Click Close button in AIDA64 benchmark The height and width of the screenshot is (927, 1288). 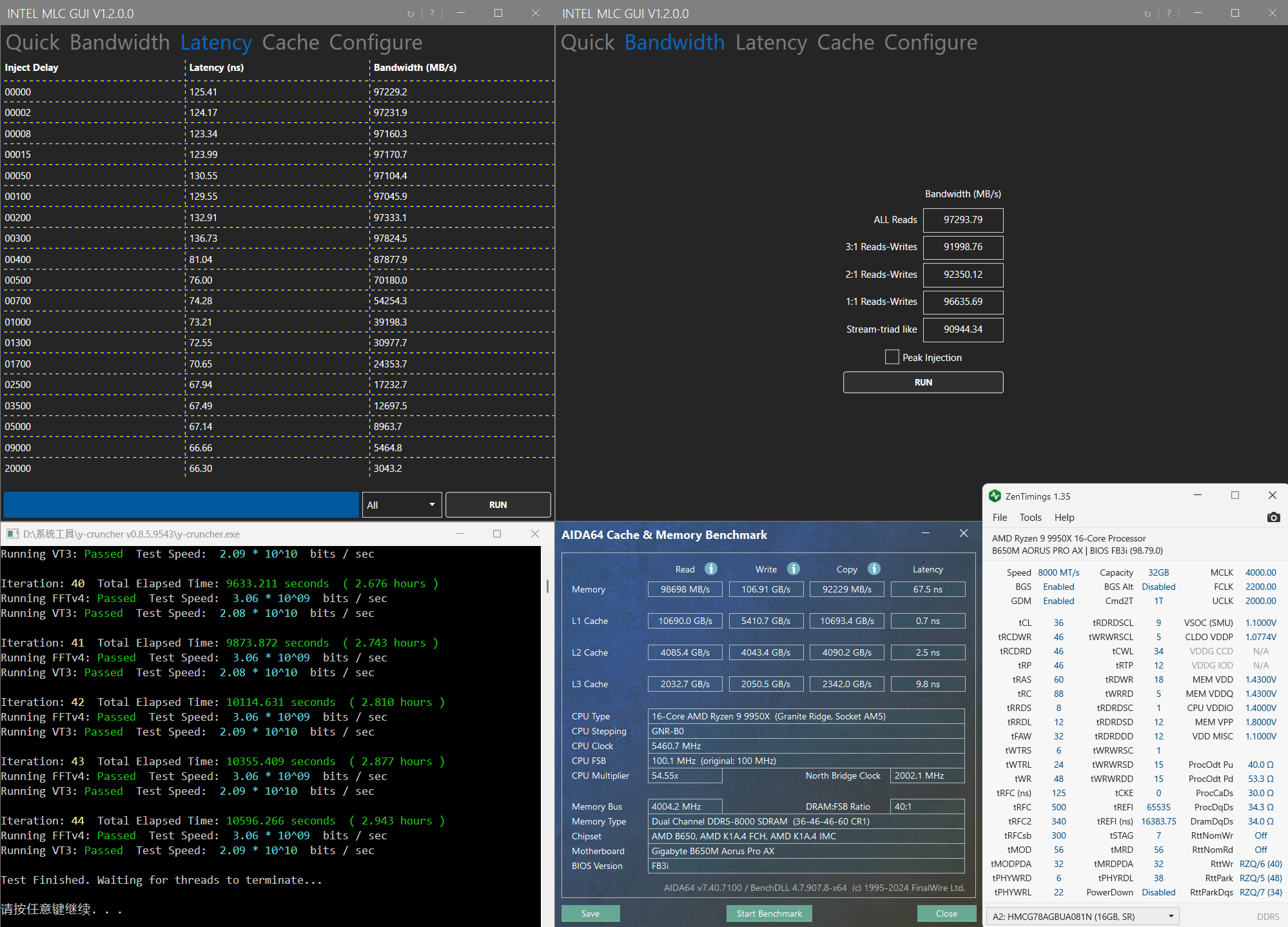click(946, 913)
